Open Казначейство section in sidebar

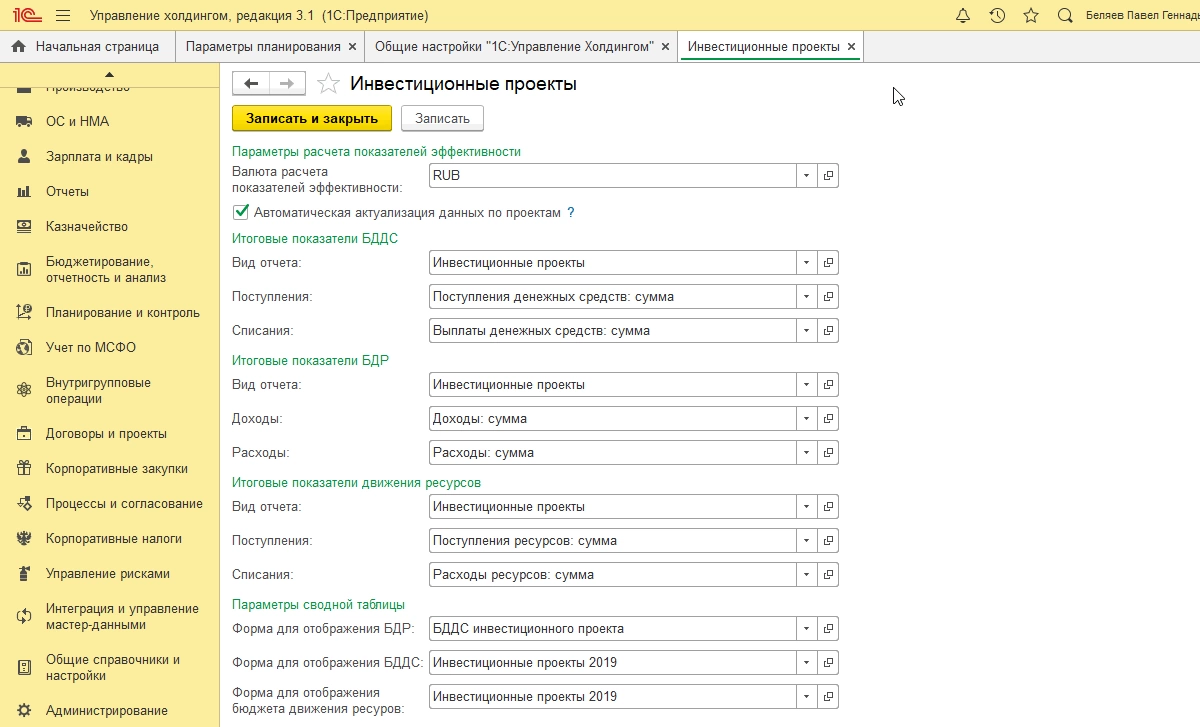click(x=87, y=226)
